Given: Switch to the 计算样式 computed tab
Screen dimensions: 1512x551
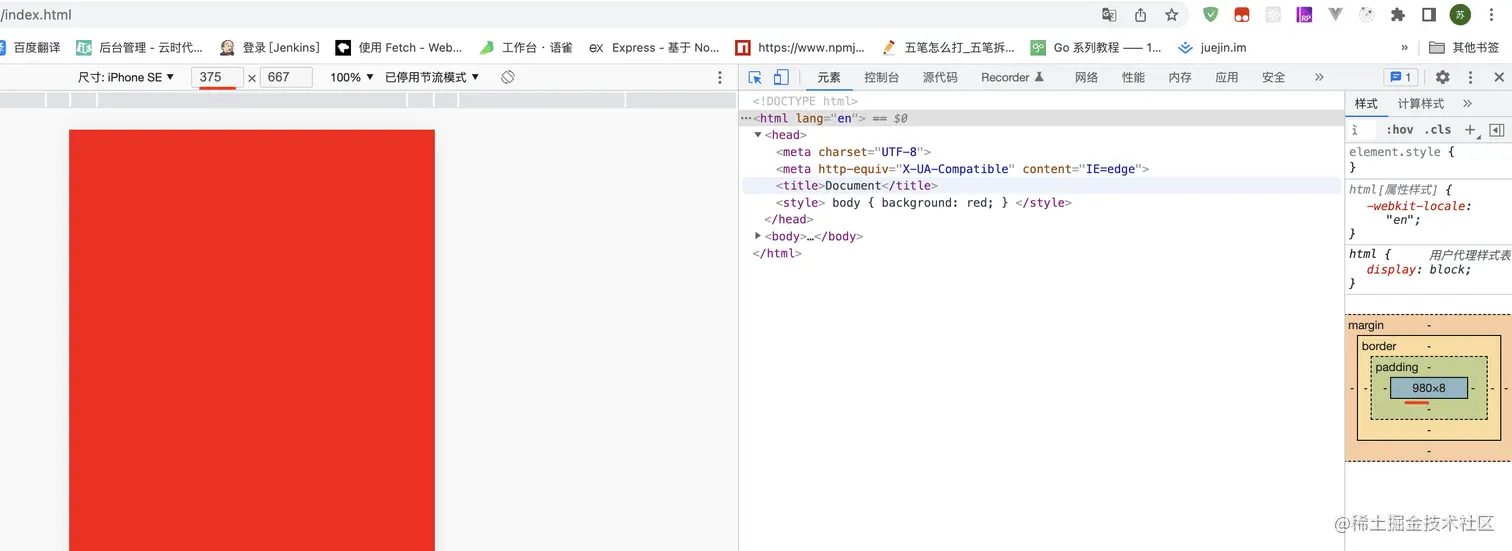Looking at the screenshot, I should (1421, 104).
